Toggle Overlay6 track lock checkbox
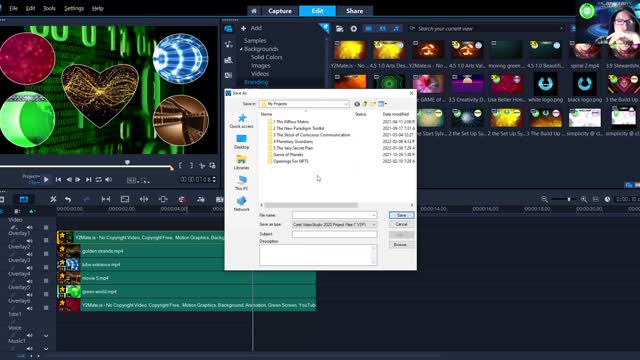Screen dimensions: 640x360 (46, 308)
